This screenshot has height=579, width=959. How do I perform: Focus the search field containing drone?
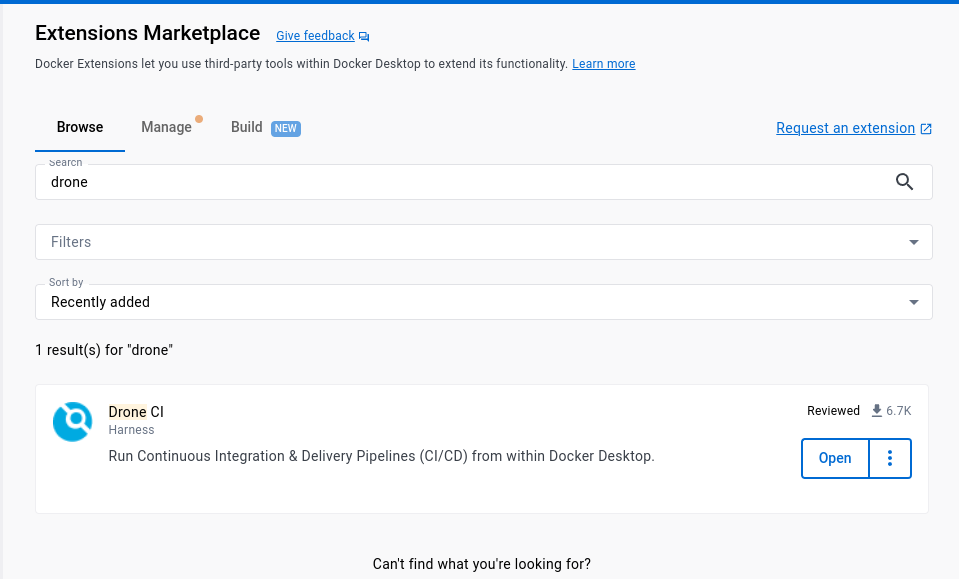pyautogui.click(x=465, y=182)
